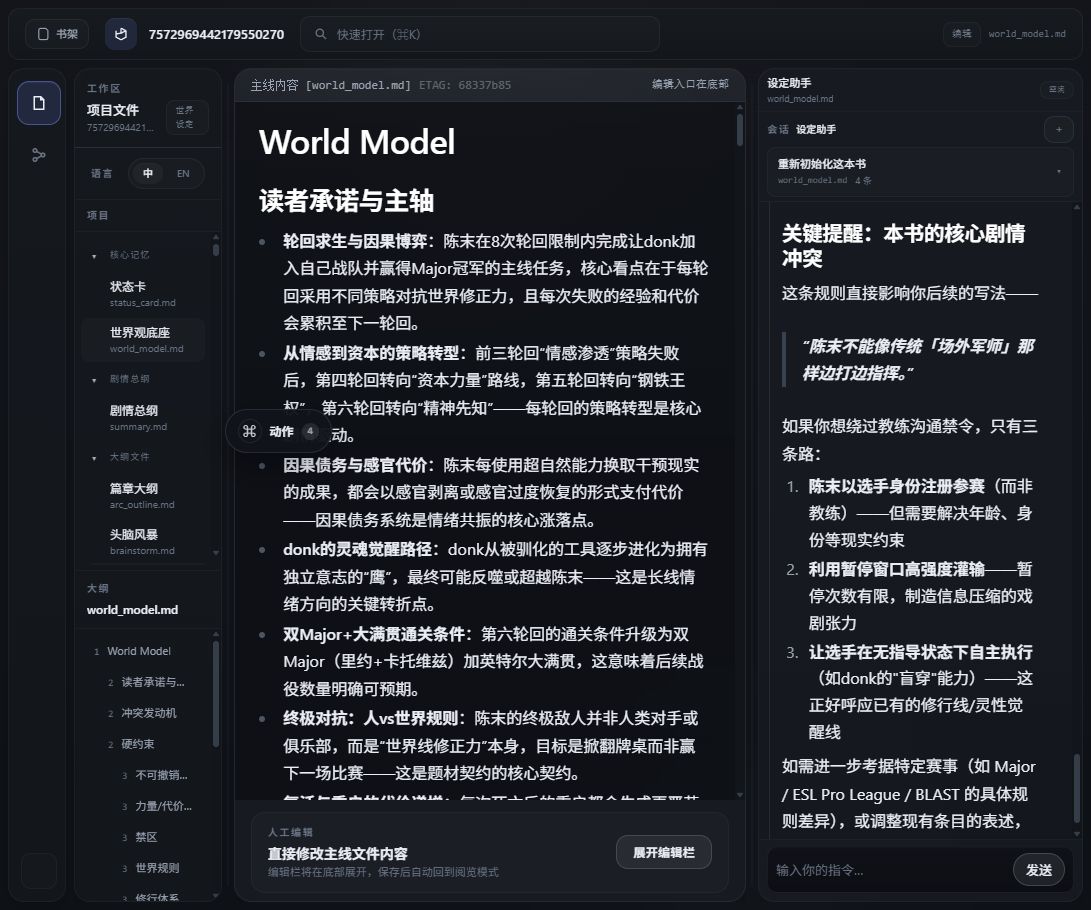
Task: Click the empty rounded button at rail bottom
Action: coord(39,870)
